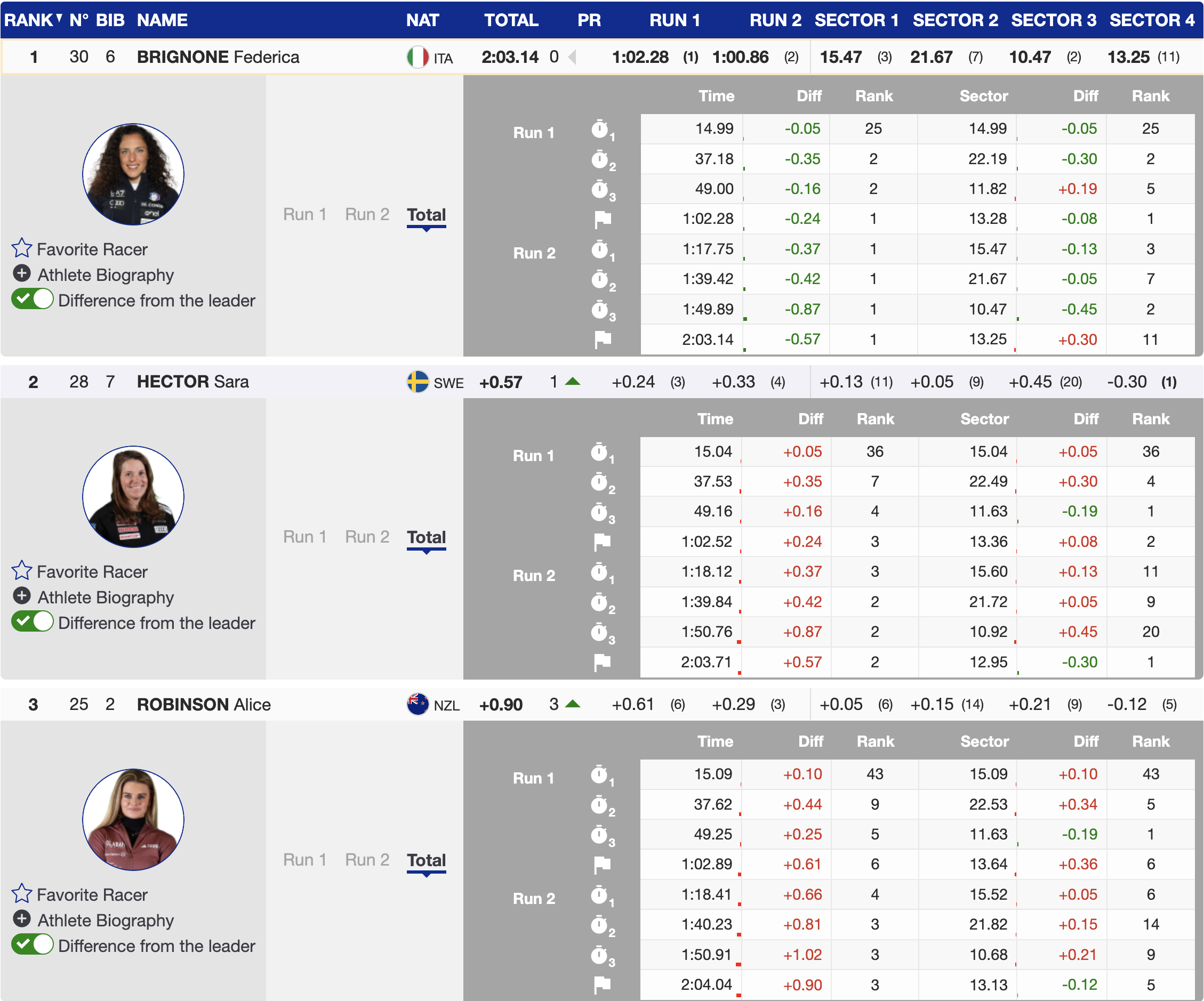Turn off Robinson's Difference from the leader toggle

click(33, 945)
